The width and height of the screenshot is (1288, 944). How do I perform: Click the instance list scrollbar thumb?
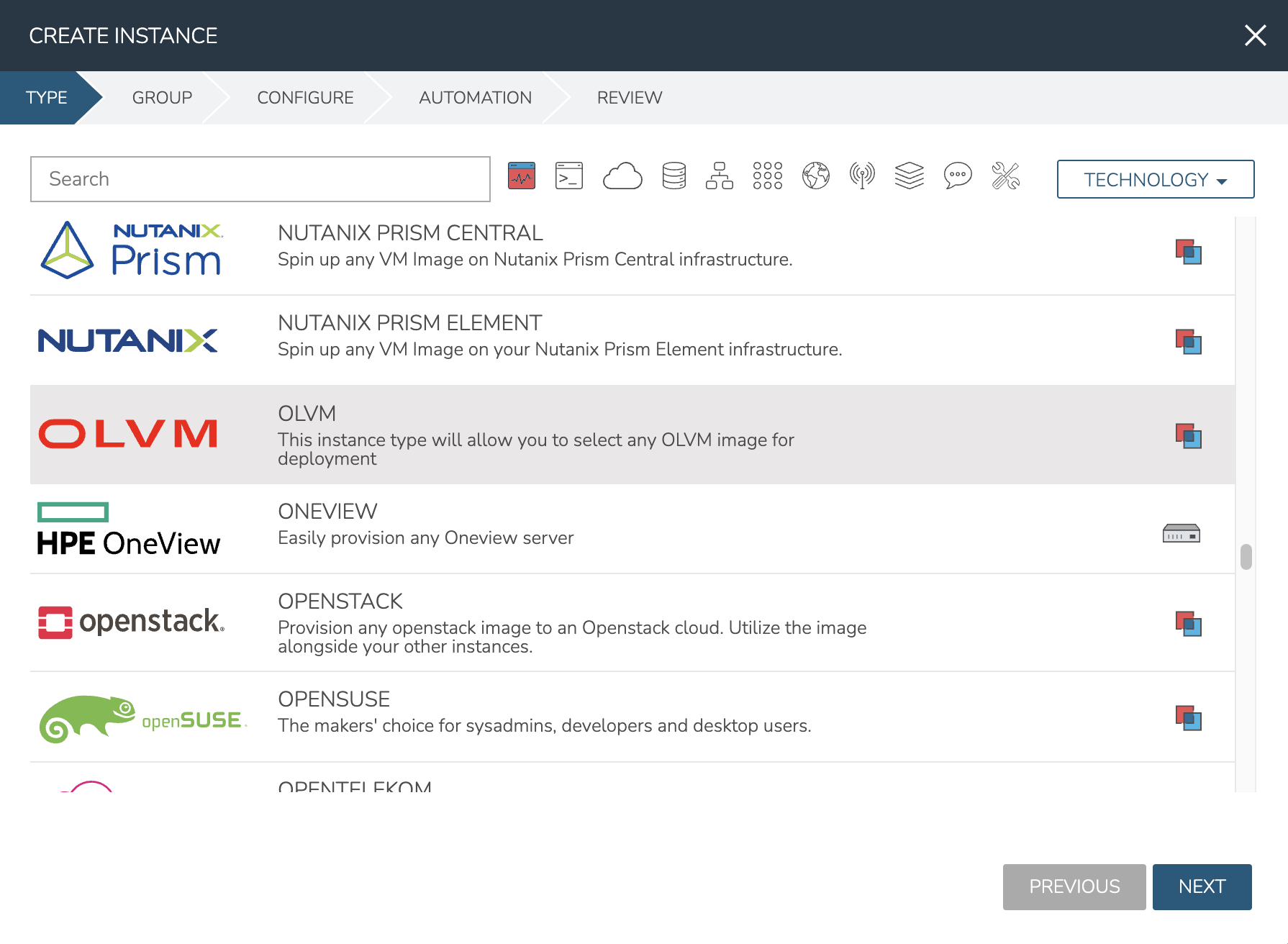pyautogui.click(x=1246, y=557)
